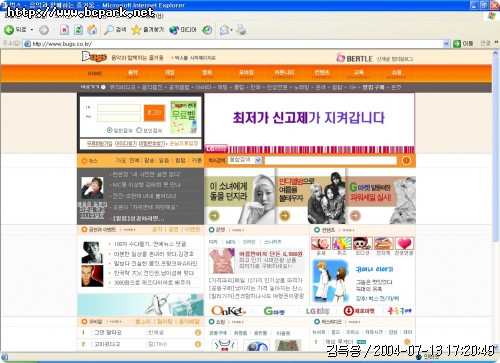Open the address bar URL dropdown

click(446, 43)
